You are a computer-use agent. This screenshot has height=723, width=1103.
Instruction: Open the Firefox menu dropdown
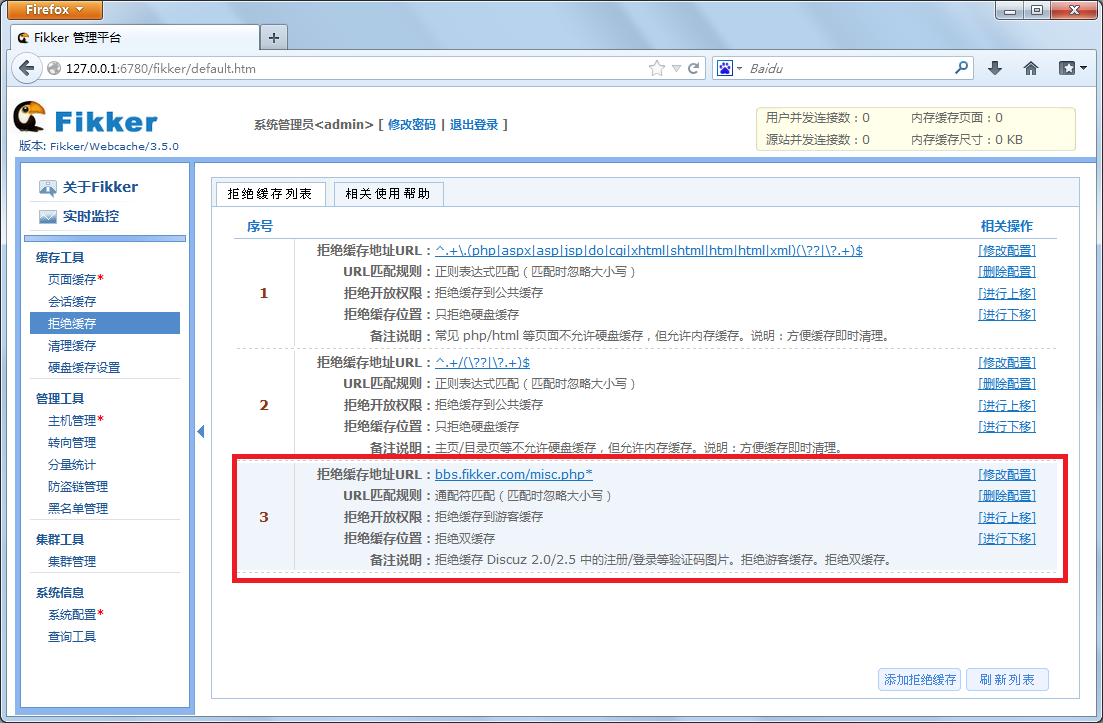(x=55, y=9)
